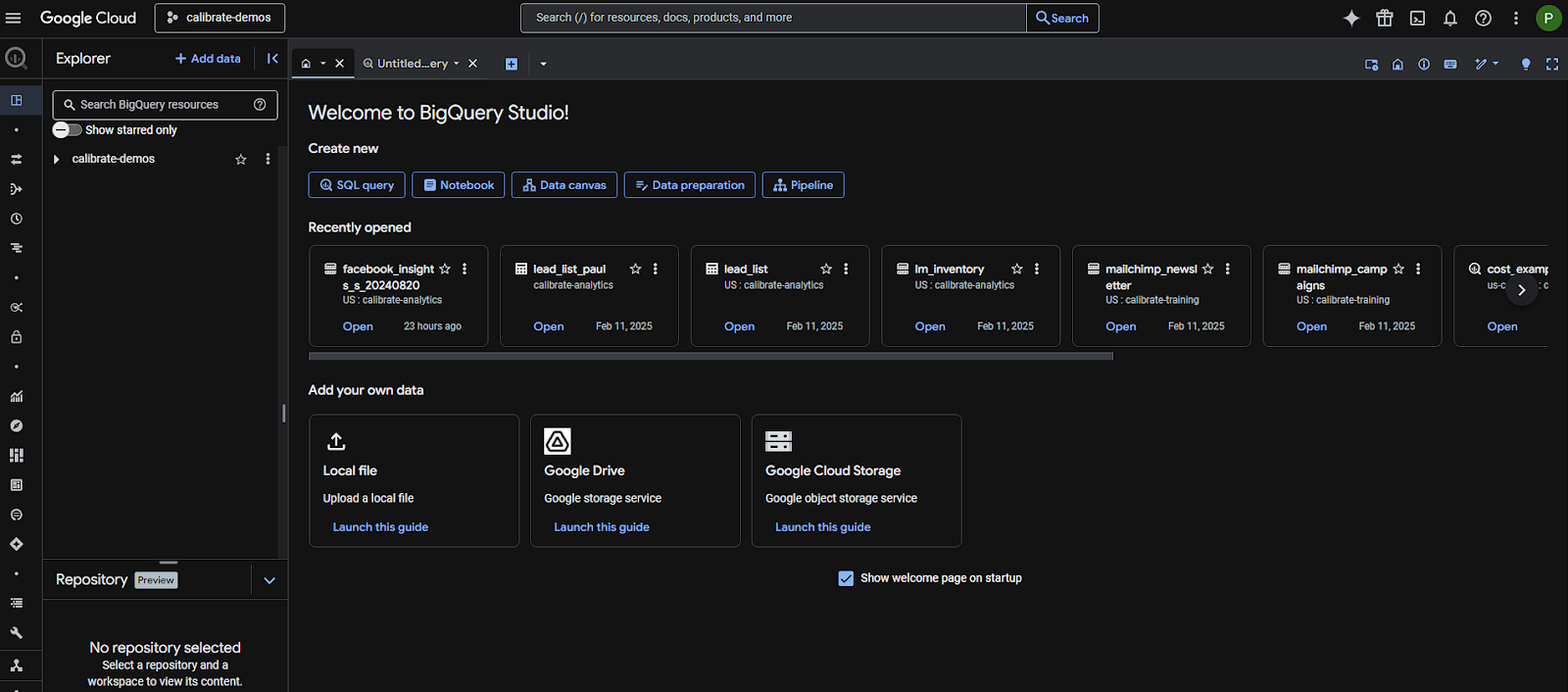The width and height of the screenshot is (1568, 692).
Task: Create a new Pipeline
Action: coord(804,185)
